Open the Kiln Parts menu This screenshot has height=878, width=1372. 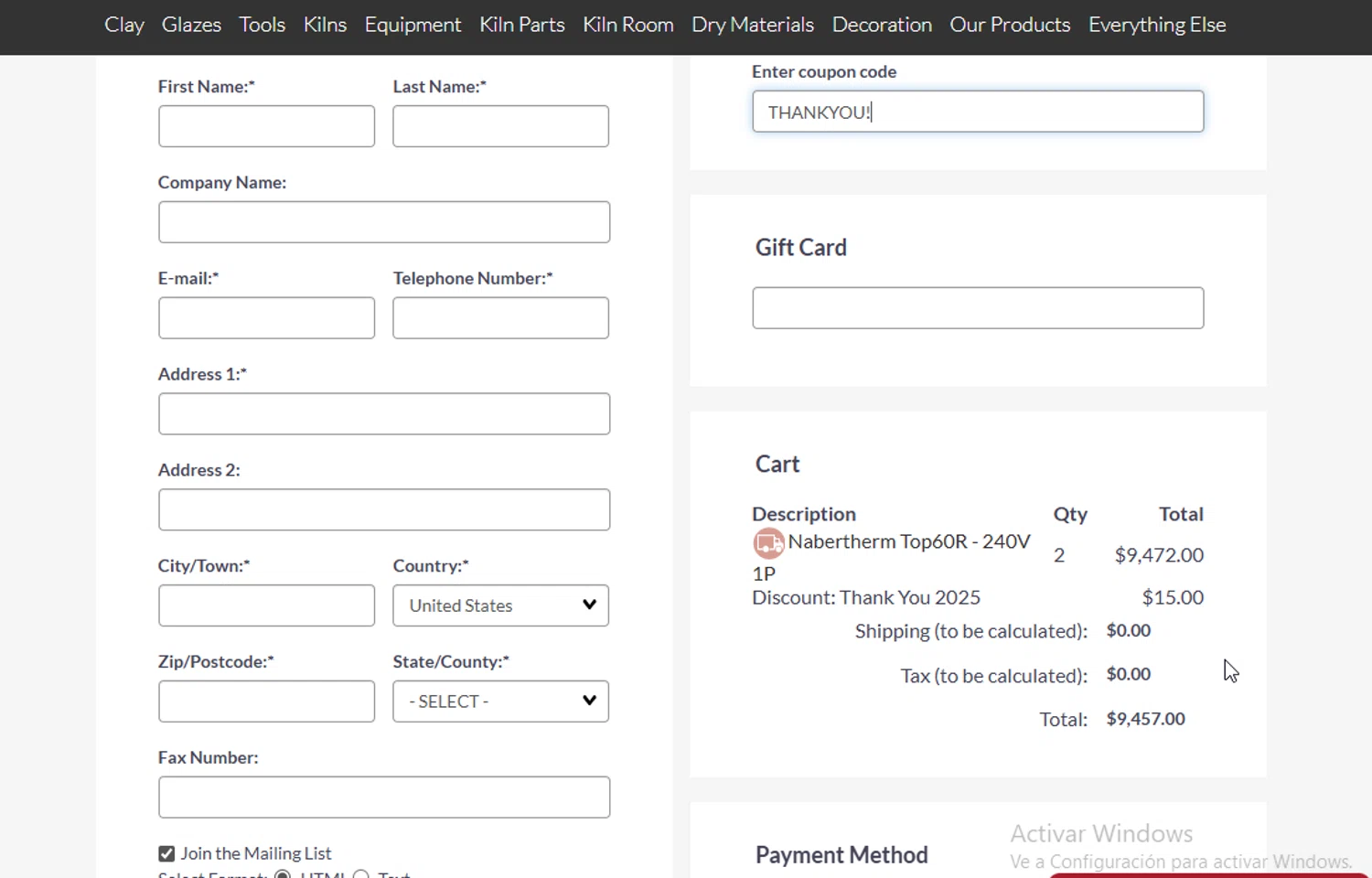[522, 25]
